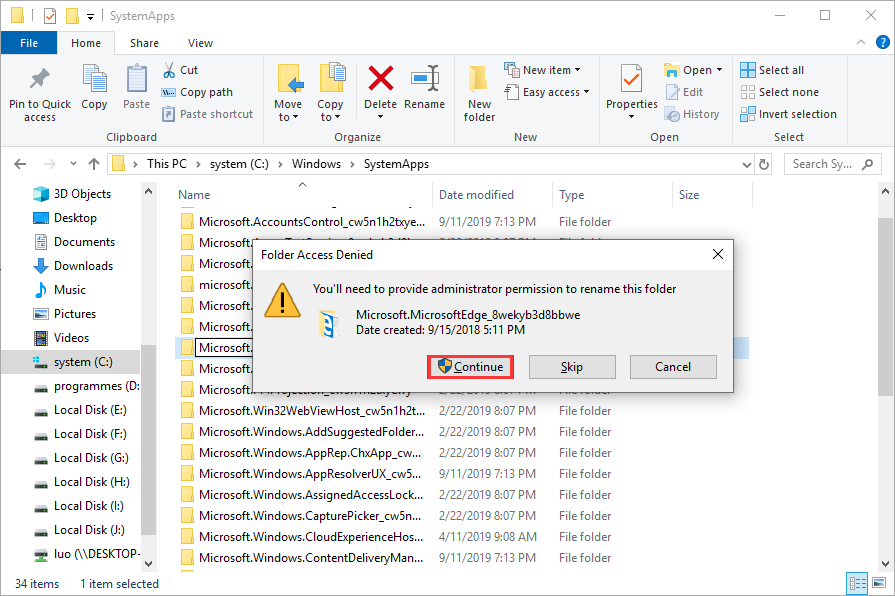The width and height of the screenshot is (895, 596).
Task: Open Quick Access Toolbar customize arrow
Action: click(x=90, y=17)
